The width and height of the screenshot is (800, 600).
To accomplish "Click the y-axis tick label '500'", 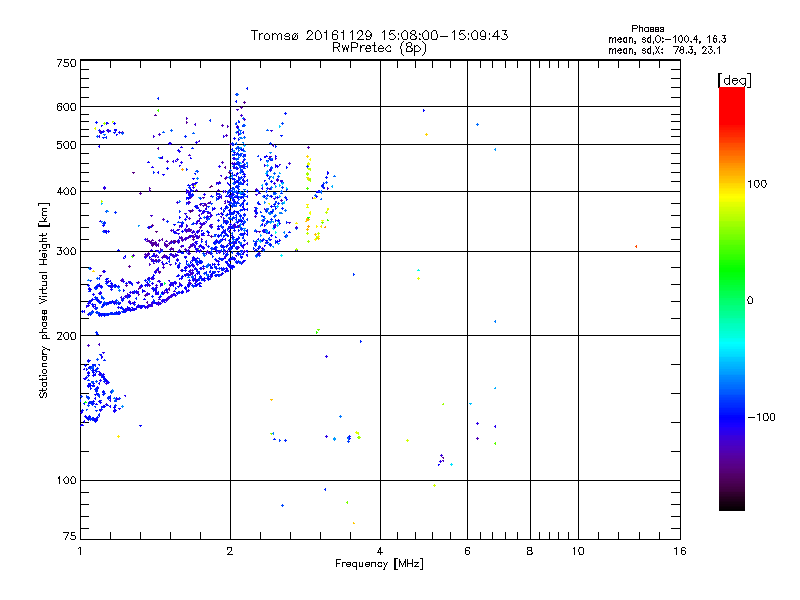I will 66,145.
